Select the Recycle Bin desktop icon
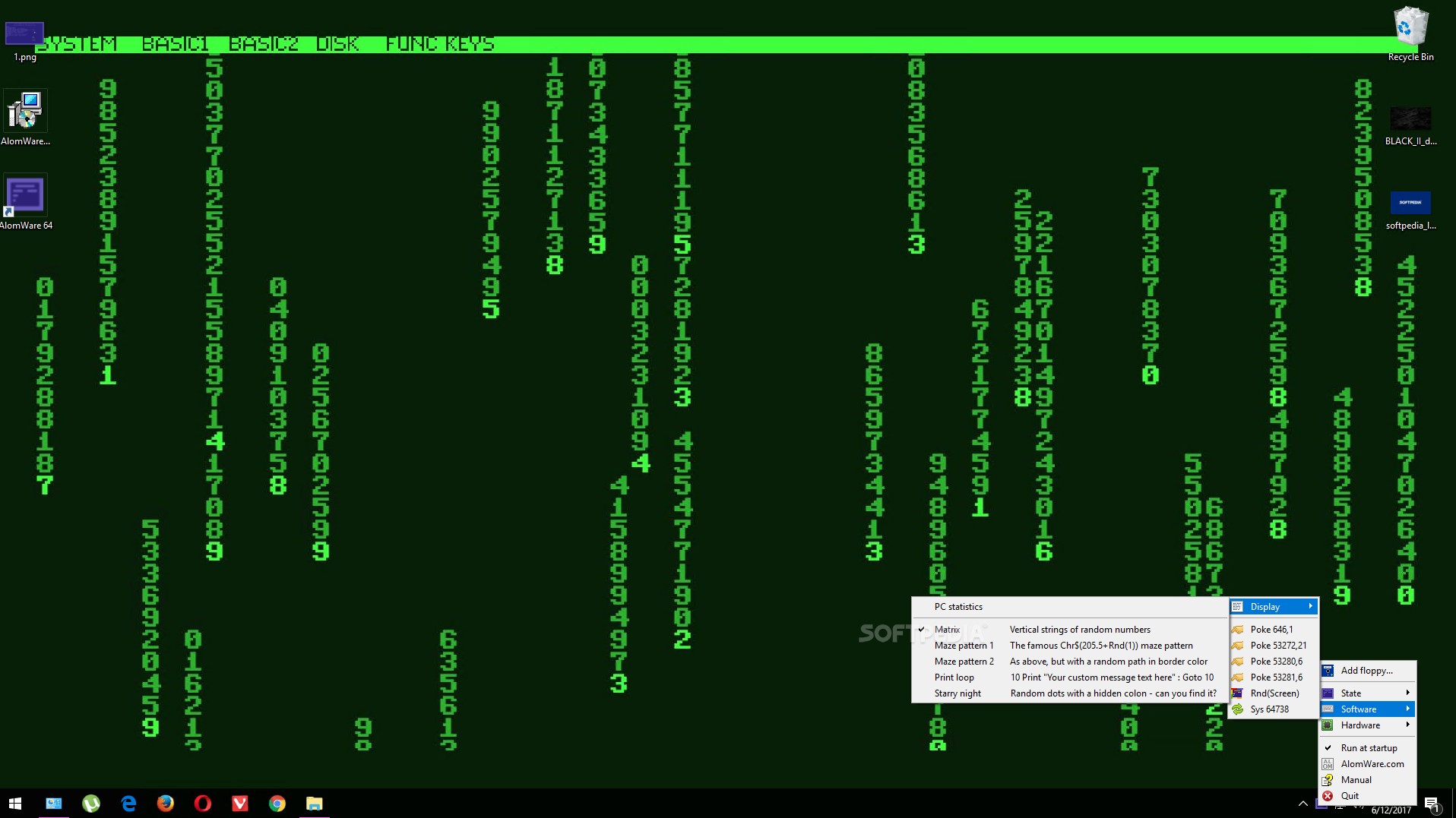 [x=1410, y=34]
